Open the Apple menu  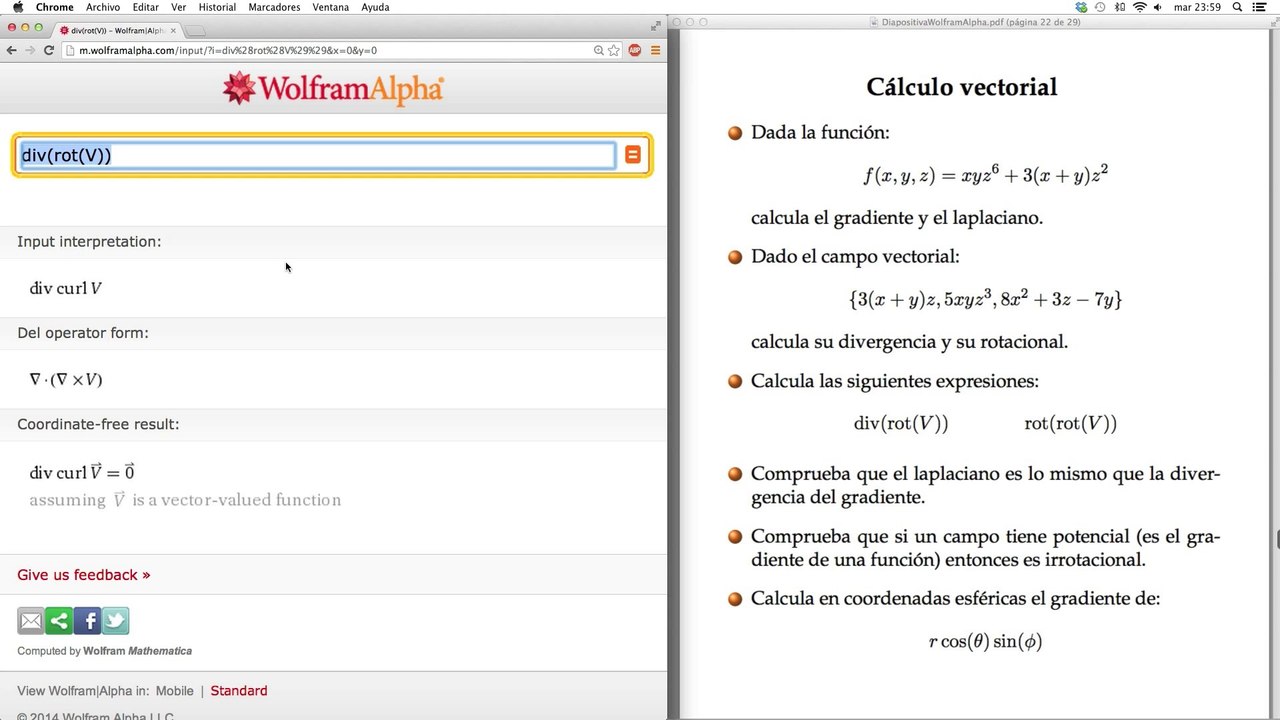[x=17, y=7]
